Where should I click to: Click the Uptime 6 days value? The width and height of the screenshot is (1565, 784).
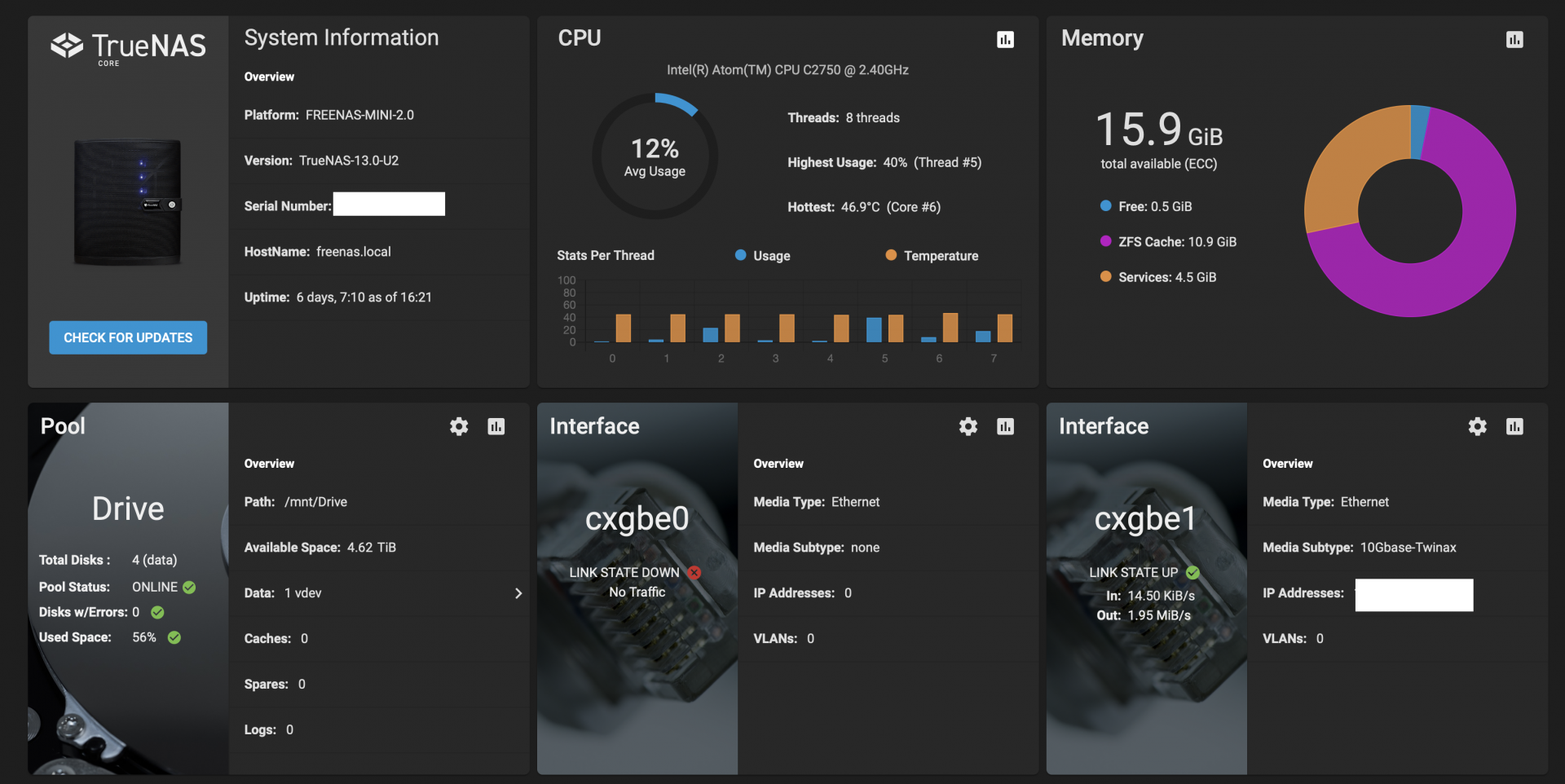tap(364, 297)
